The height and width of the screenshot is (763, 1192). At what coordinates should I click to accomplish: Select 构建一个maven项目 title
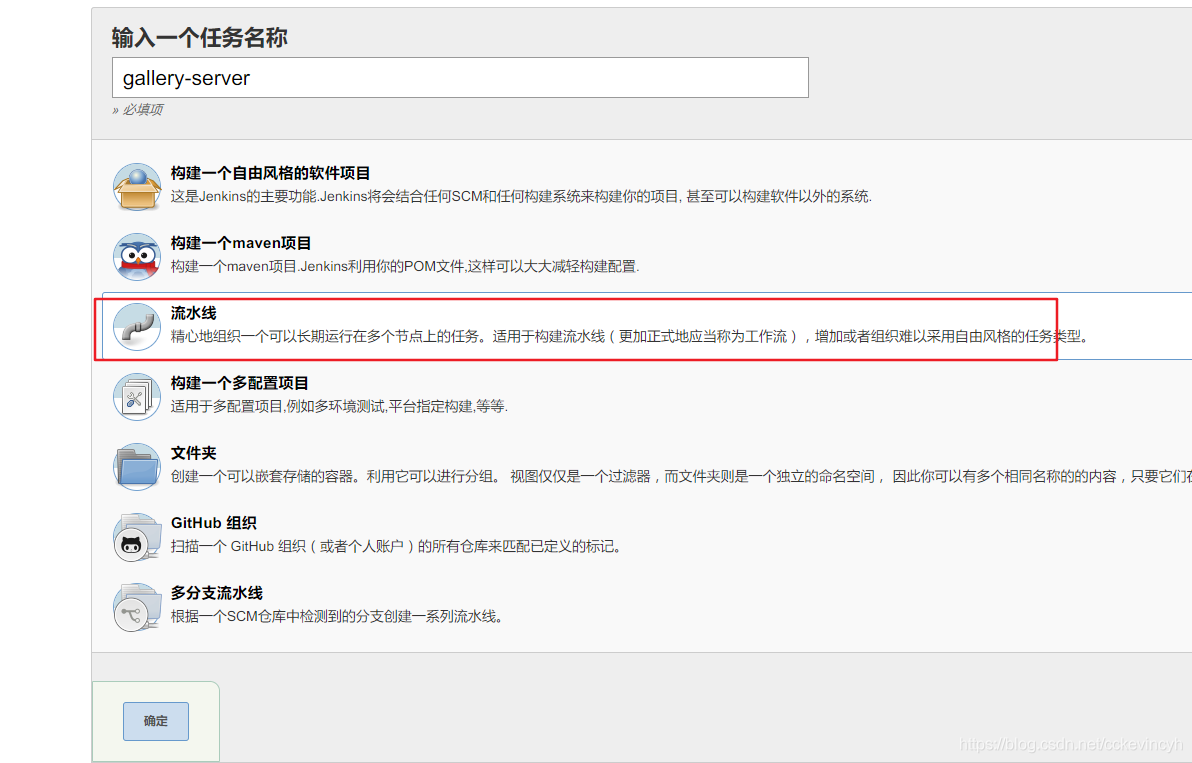241,243
